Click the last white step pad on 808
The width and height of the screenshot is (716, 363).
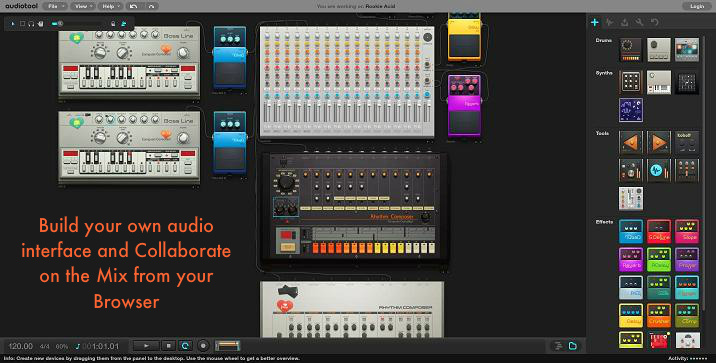[432, 248]
